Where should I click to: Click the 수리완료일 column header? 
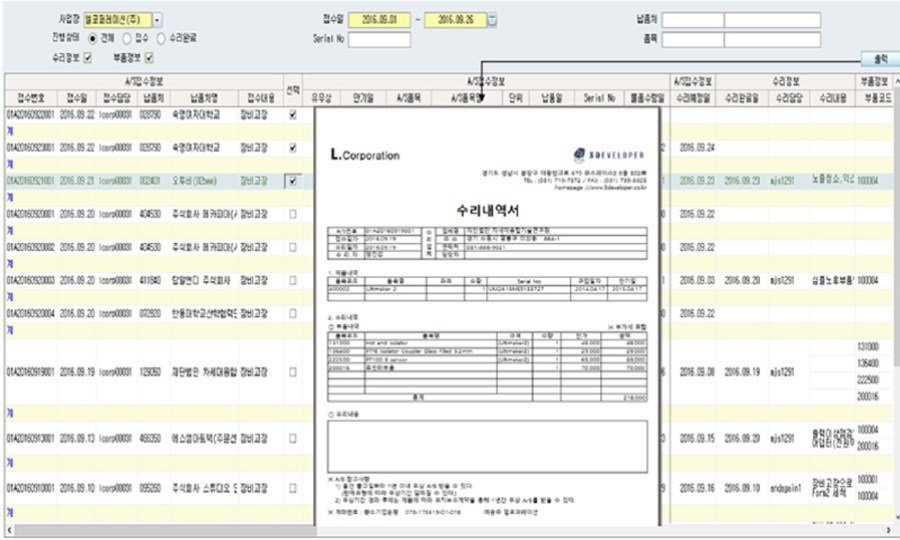(742, 98)
